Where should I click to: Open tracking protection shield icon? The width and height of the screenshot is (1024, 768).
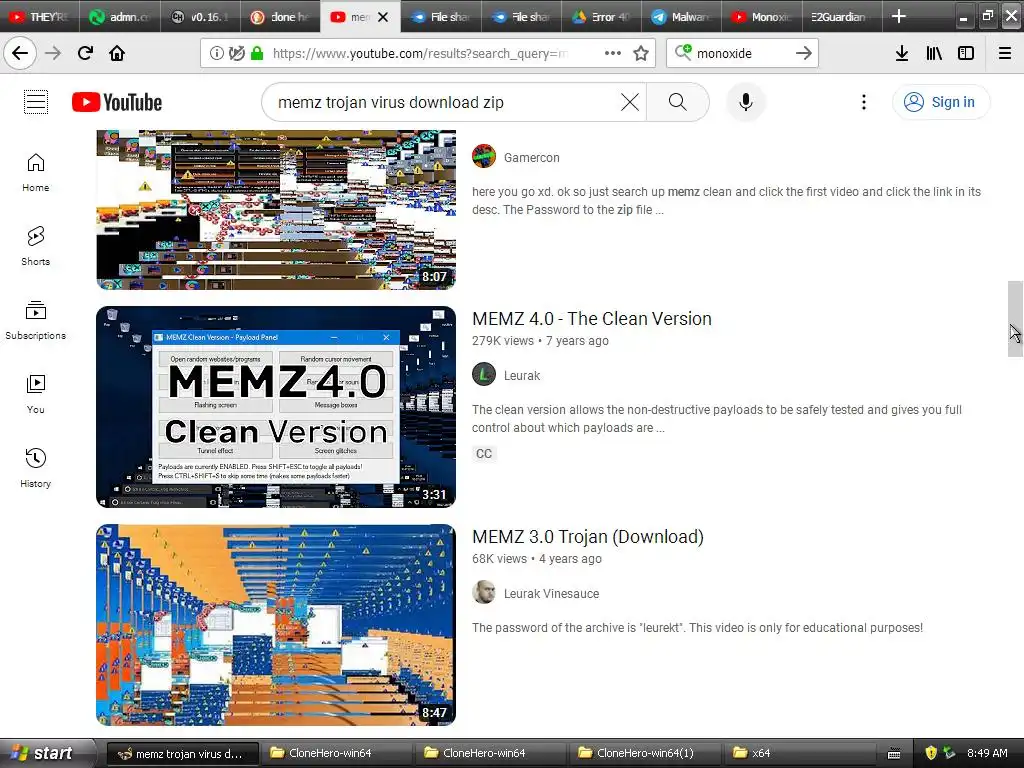236,54
